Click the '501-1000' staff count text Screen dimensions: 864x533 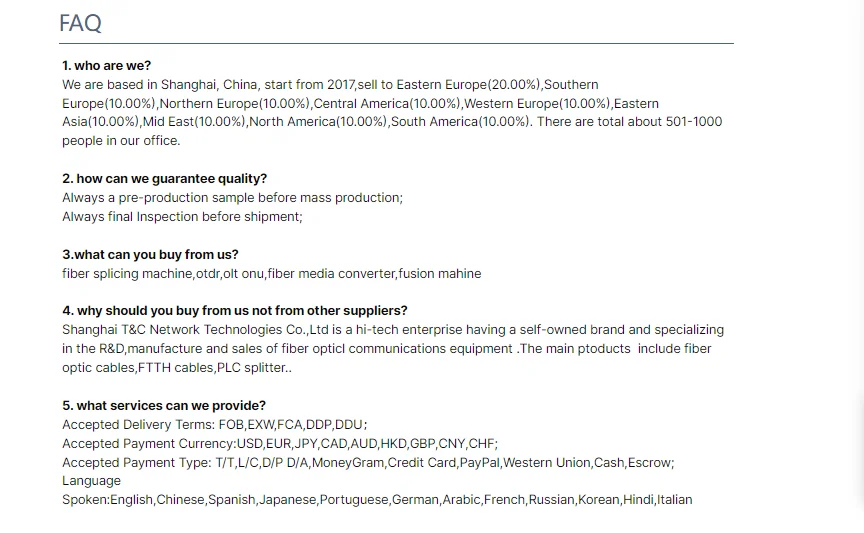[694, 122]
